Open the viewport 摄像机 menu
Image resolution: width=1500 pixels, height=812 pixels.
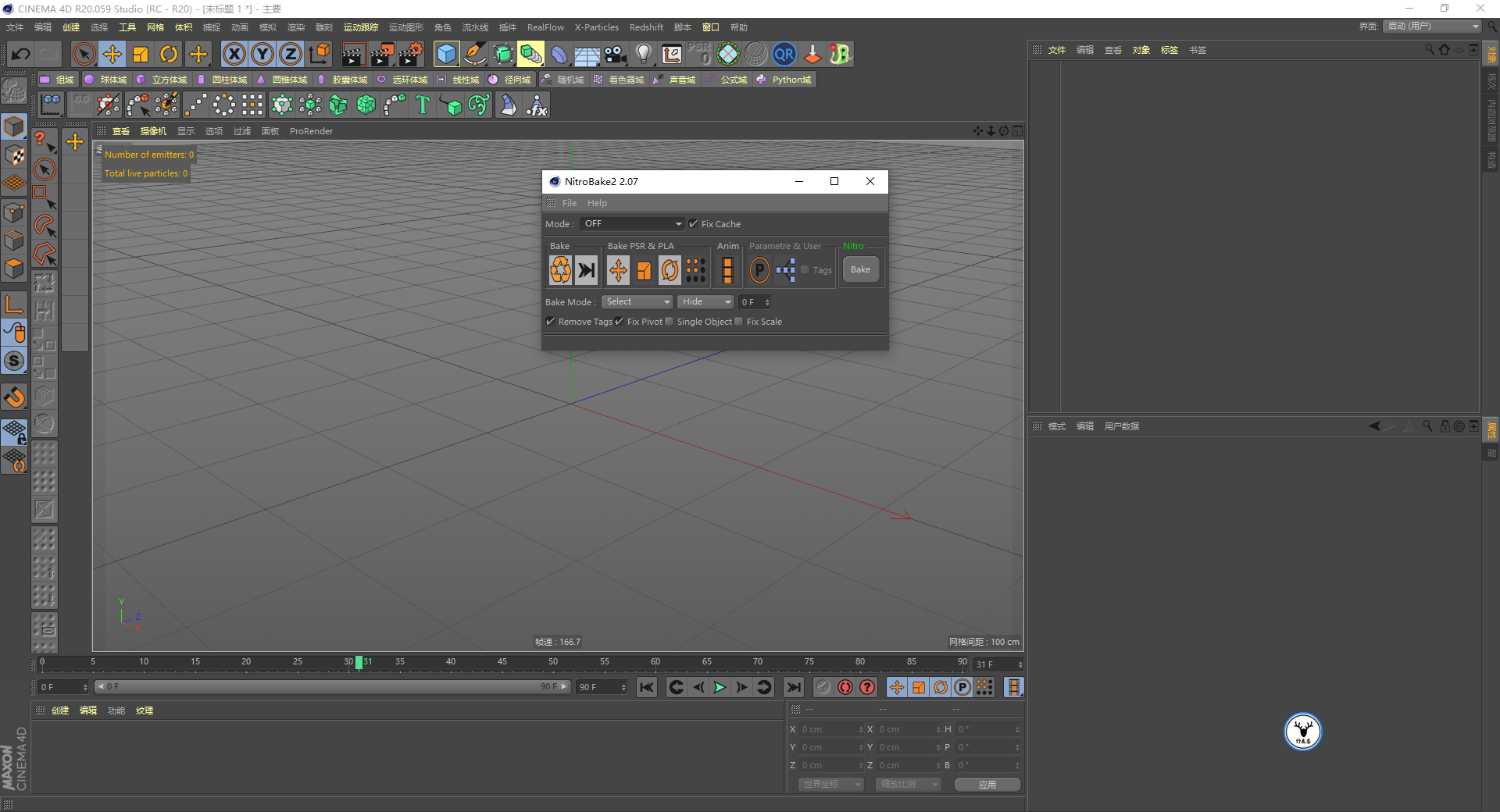tap(153, 131)
